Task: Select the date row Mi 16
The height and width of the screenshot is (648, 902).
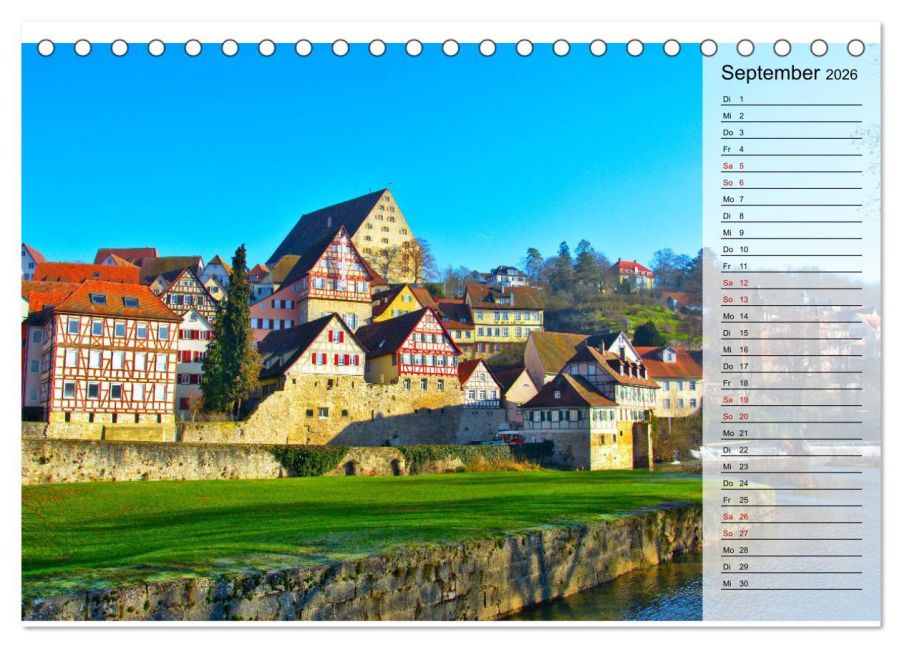Action: point(792,349)
